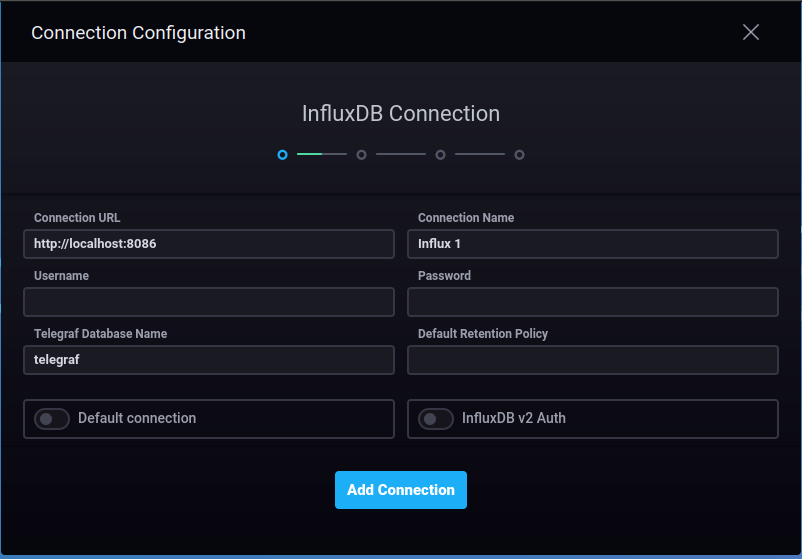802x559 pixels.
Task: Focus the Default Retention Policy field
Action: pyautogui.click(x=593, y=360)
